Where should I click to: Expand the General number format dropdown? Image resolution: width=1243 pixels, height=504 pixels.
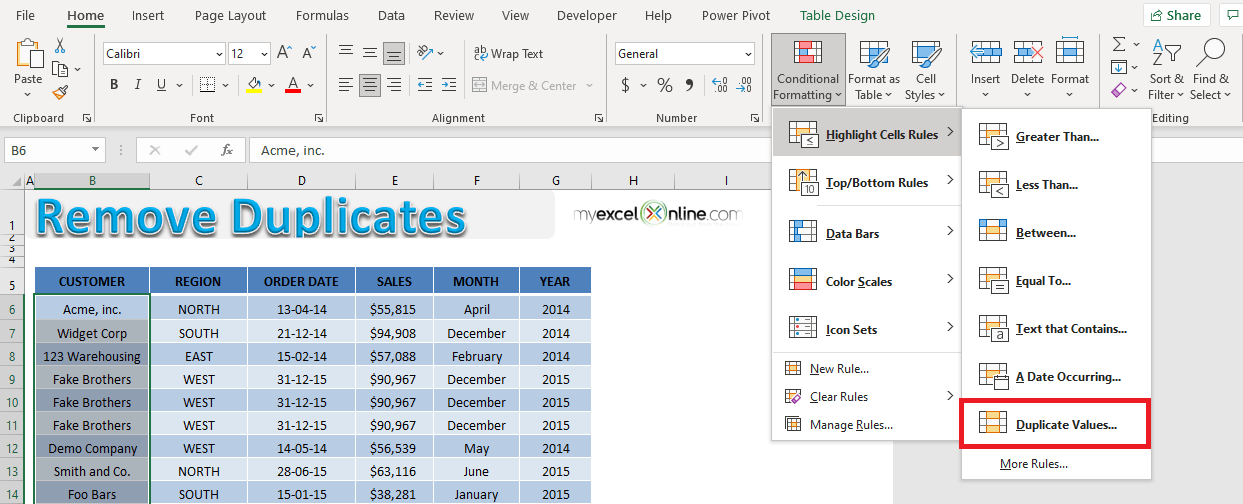685,53
